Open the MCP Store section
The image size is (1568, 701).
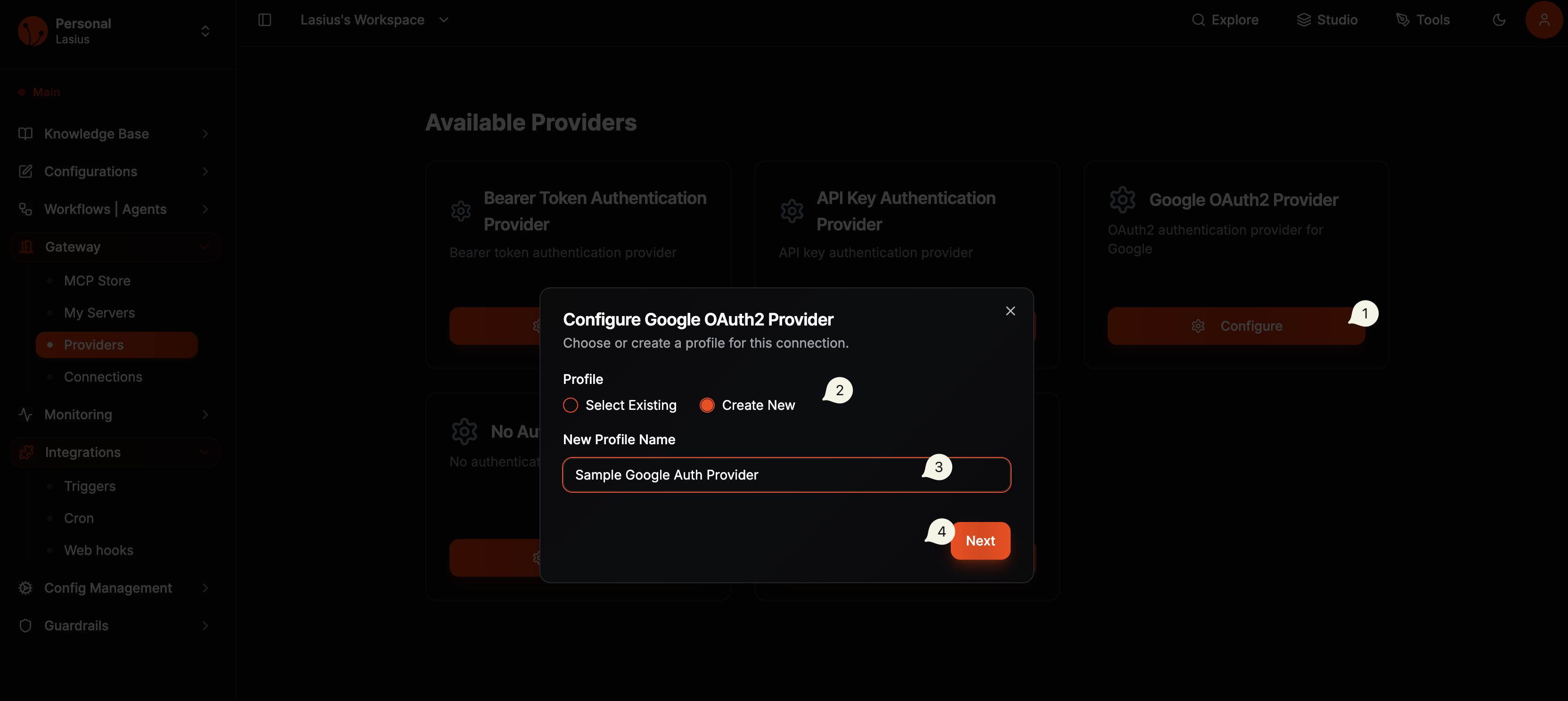click(x=97, y=280)
